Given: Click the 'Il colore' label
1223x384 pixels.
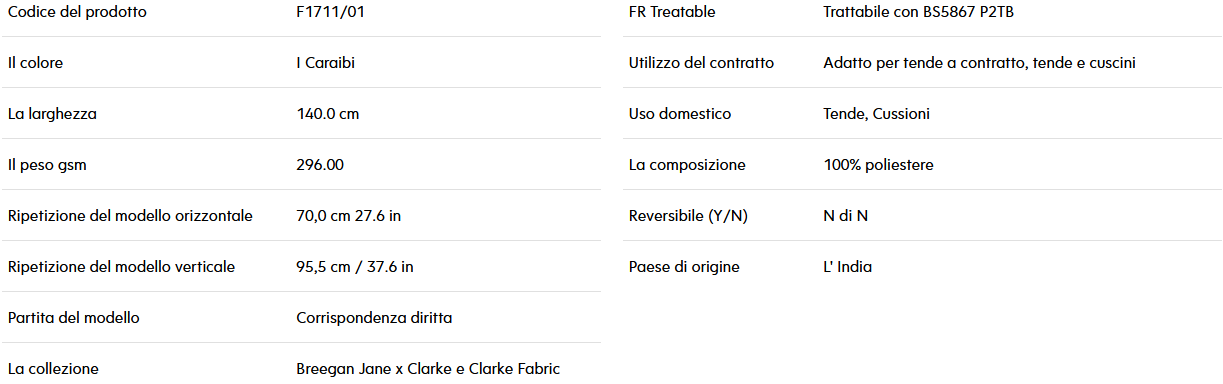Looking at the screenshot, I should coord(35,63).
